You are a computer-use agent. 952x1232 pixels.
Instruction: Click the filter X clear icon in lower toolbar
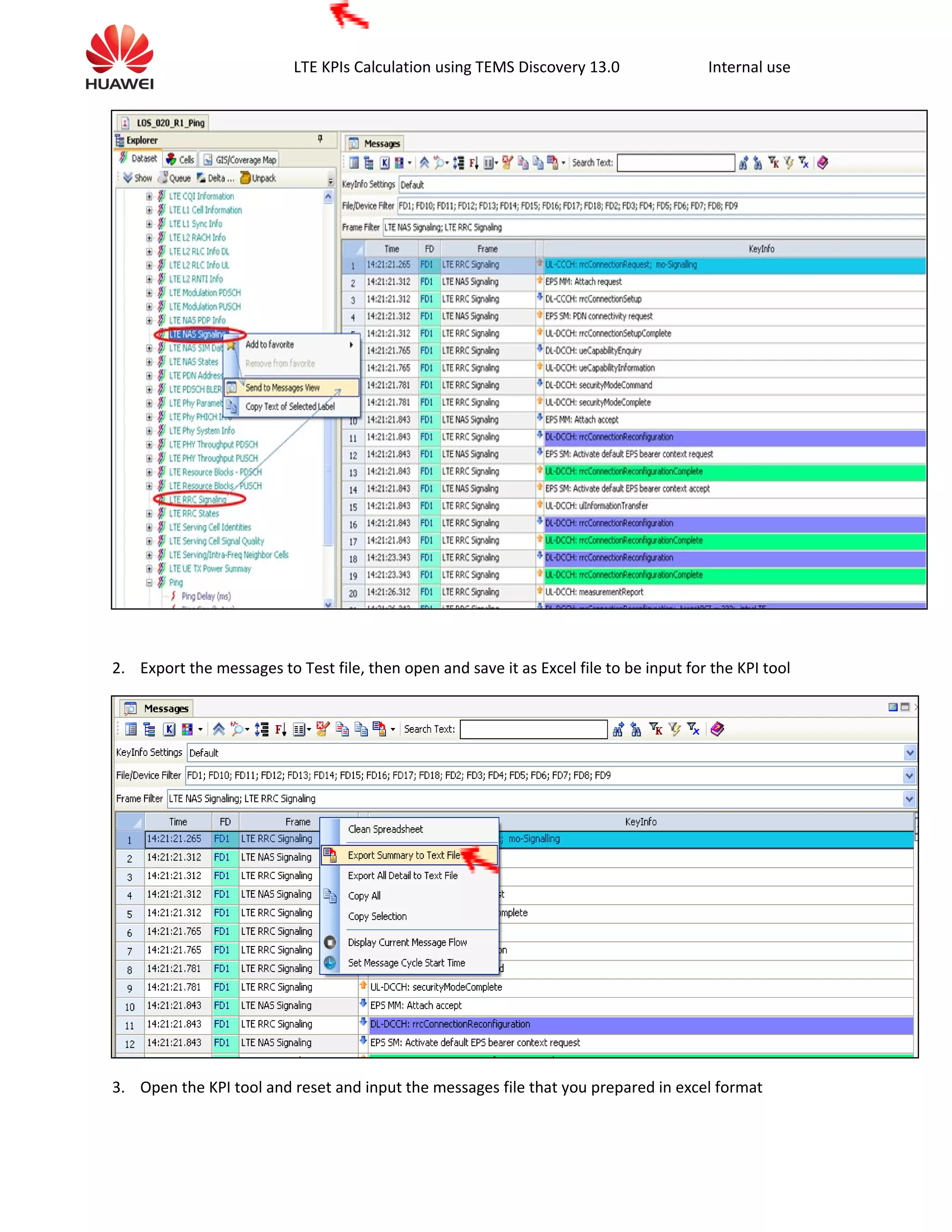click(693, 729)
